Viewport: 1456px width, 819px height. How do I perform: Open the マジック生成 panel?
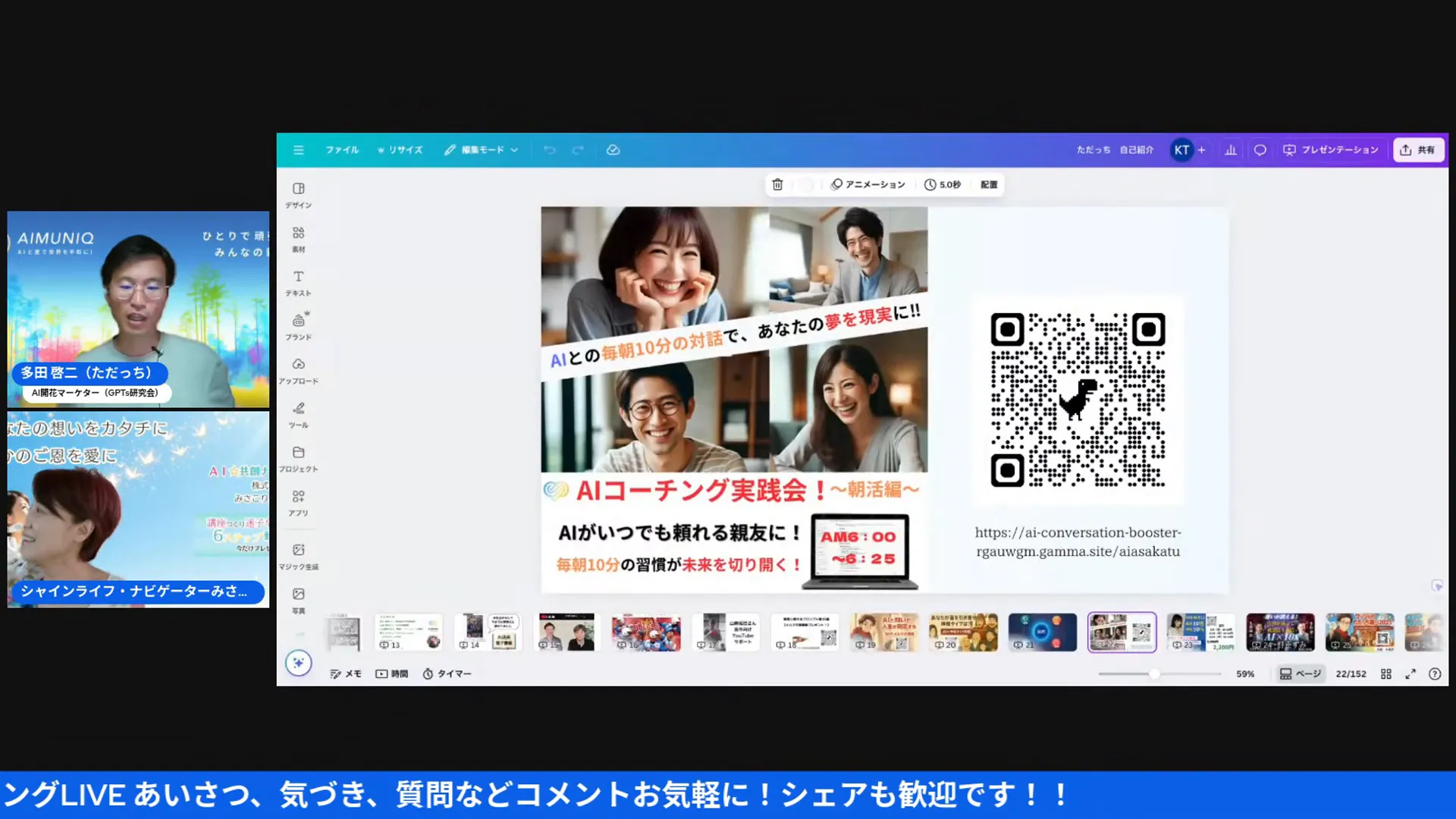[299, 557]
